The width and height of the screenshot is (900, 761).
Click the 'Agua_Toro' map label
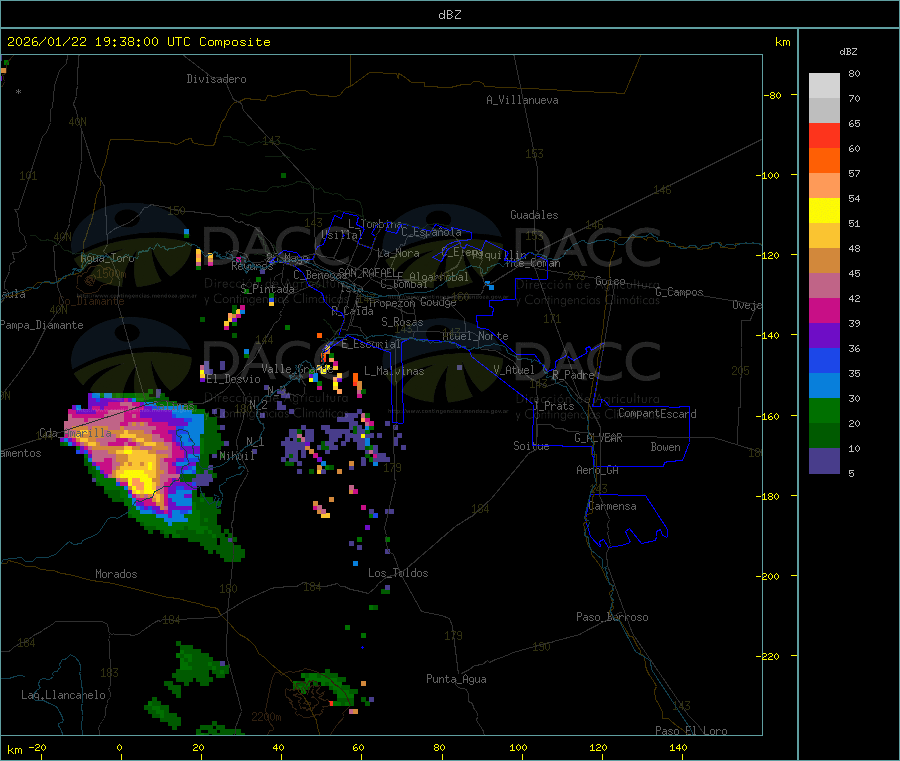point(107,258)
